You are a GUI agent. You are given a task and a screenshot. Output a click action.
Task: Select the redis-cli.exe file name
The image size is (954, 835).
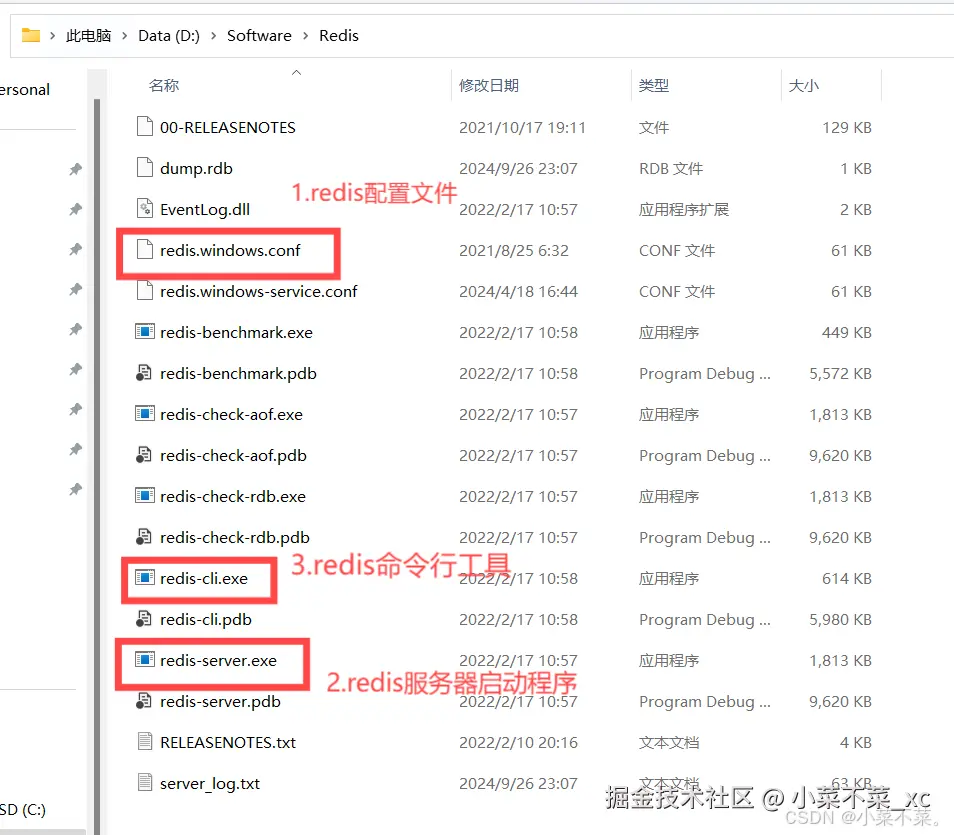pyautogui.click(x=204, y=578)
